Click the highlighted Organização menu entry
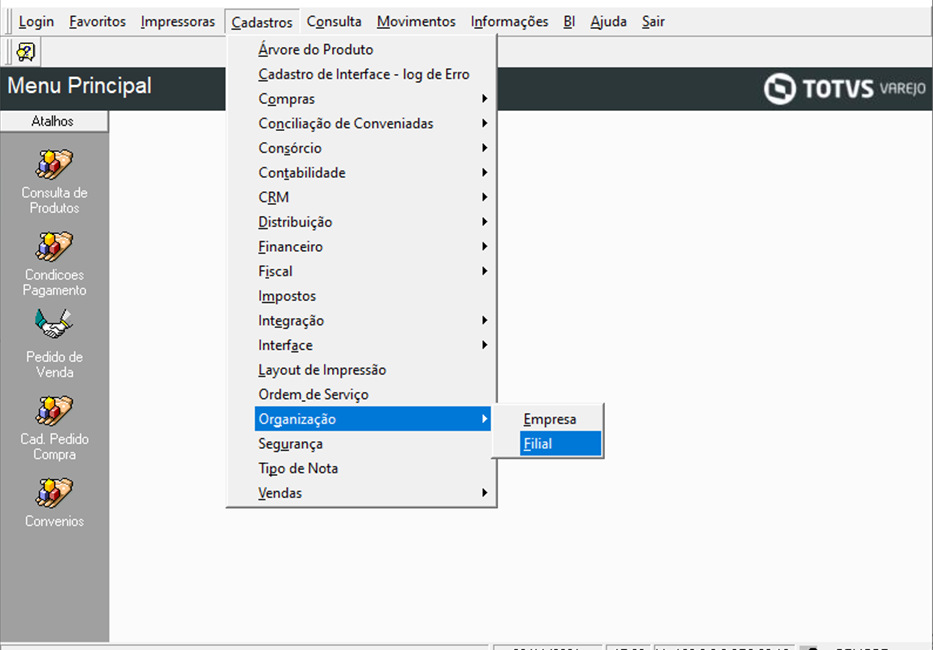This screenshot has height=650, width=933. (374, 419)
